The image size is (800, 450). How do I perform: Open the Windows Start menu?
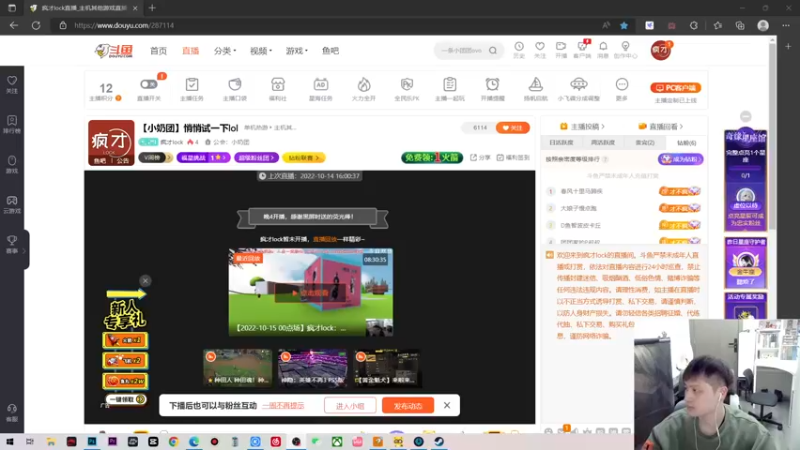(x=10, y=441)
